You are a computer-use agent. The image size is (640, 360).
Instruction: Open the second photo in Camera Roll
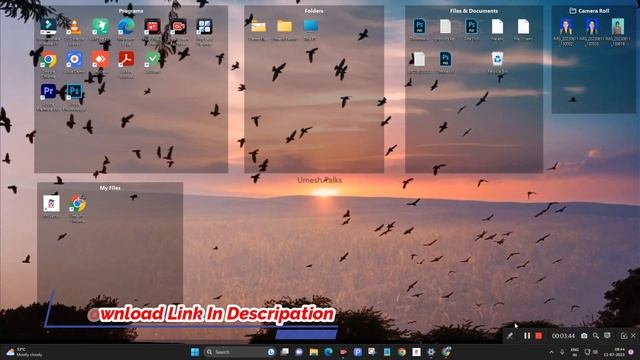[x=592, y=27]
